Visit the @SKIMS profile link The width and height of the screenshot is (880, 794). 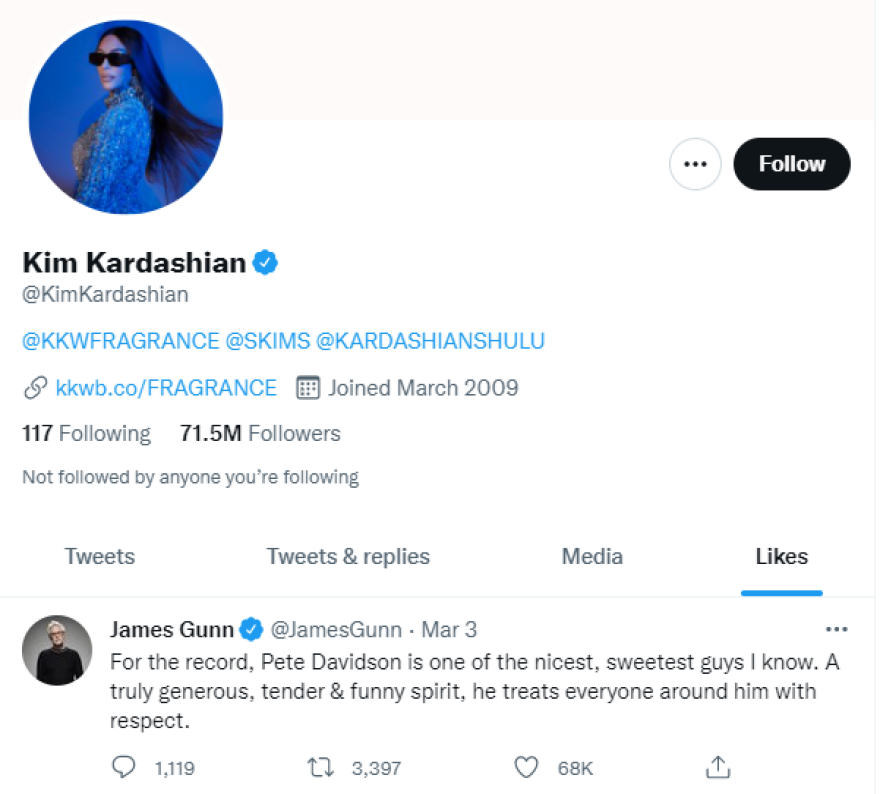point(267,341)
